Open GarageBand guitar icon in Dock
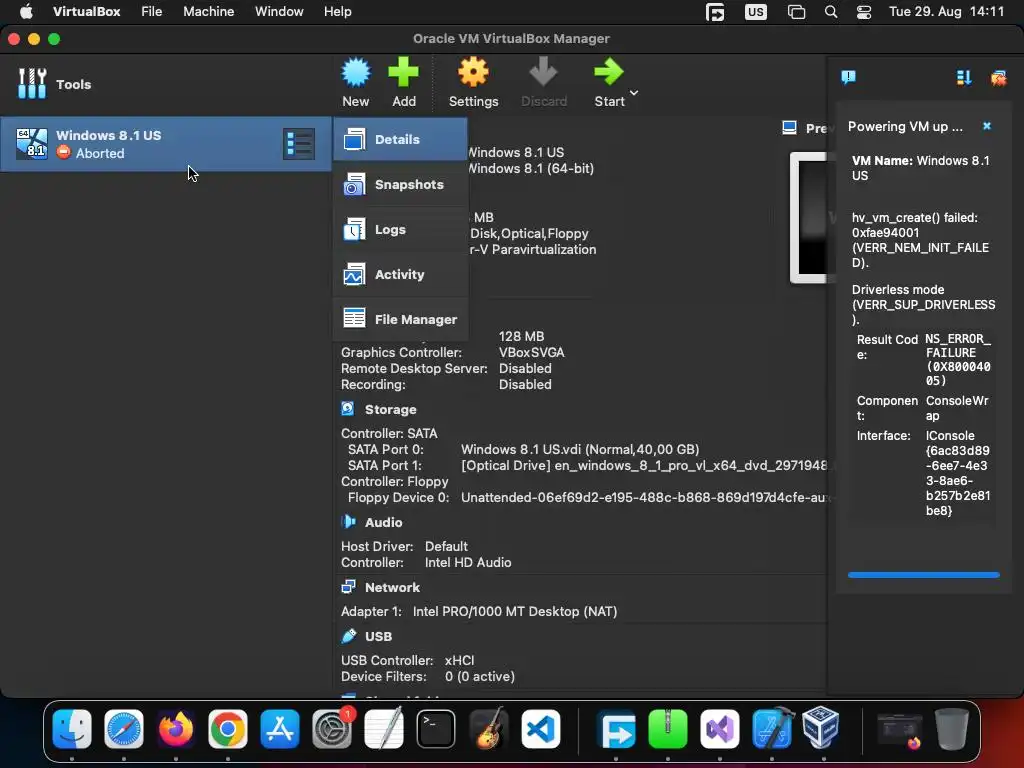1024x768 pixels. (x=488, y=729)
